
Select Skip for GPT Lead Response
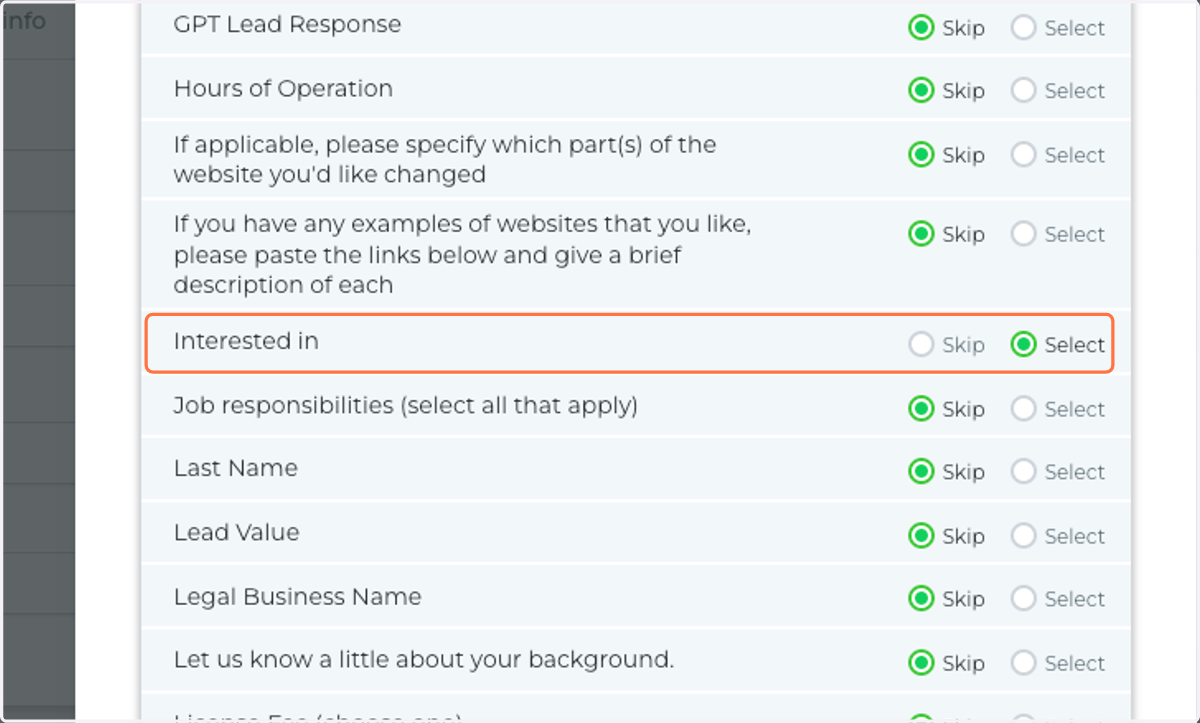point(921,28)
